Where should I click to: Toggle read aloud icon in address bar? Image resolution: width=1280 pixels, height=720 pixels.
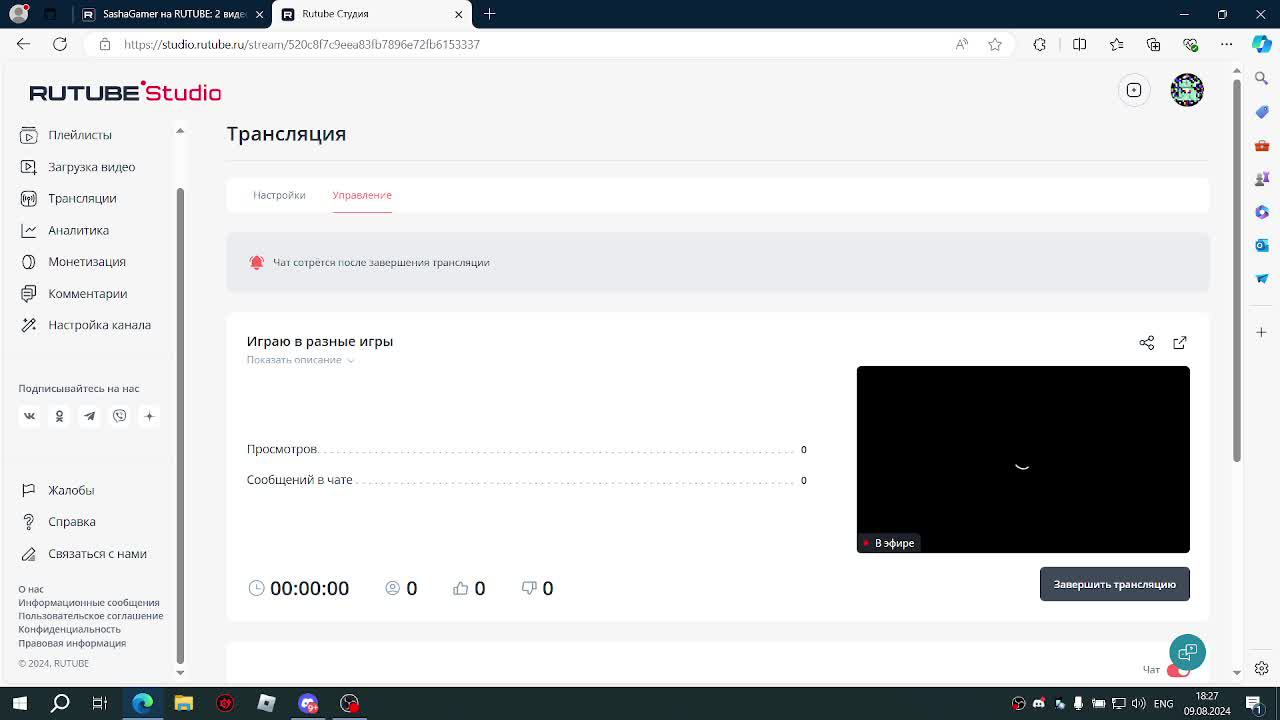coord(962,44)
